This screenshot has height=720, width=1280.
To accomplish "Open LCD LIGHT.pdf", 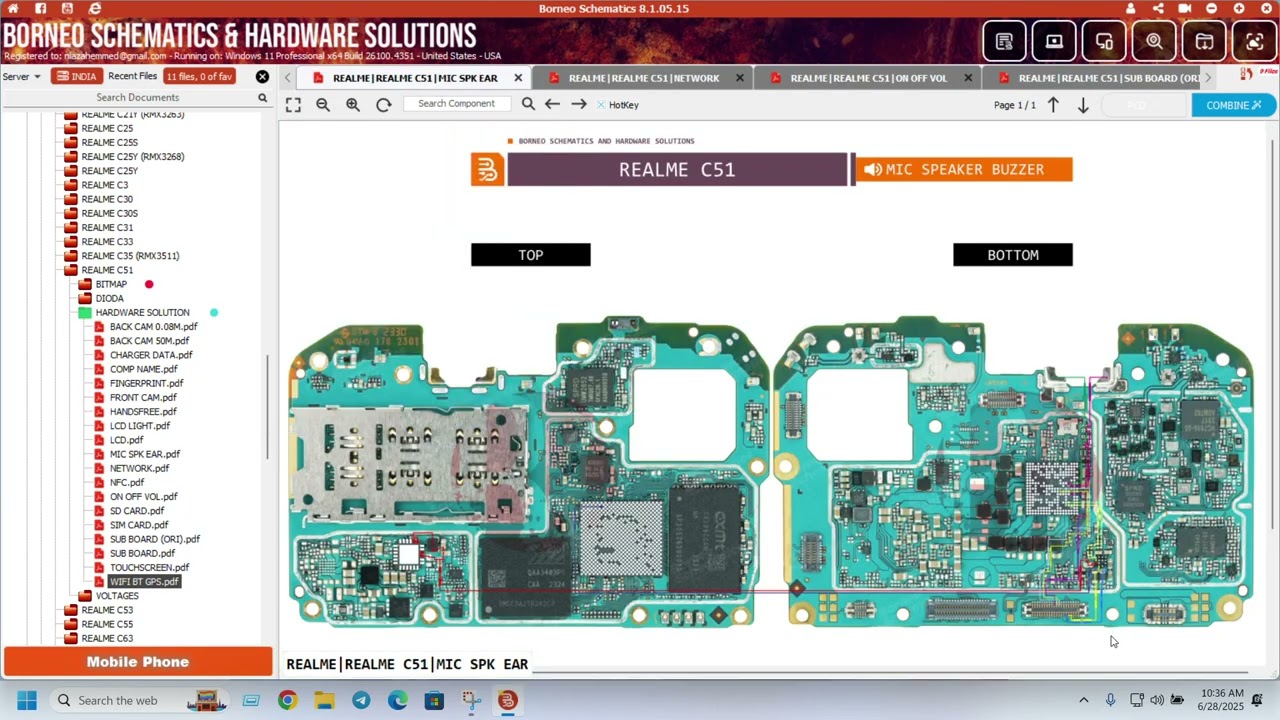I will 140,426.
